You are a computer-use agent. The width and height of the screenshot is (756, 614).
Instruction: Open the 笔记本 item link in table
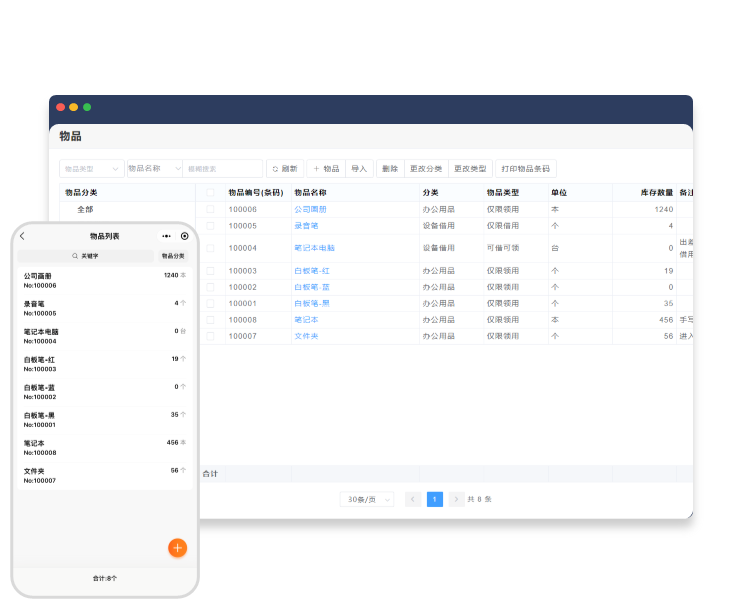click(x=306, y=320)
